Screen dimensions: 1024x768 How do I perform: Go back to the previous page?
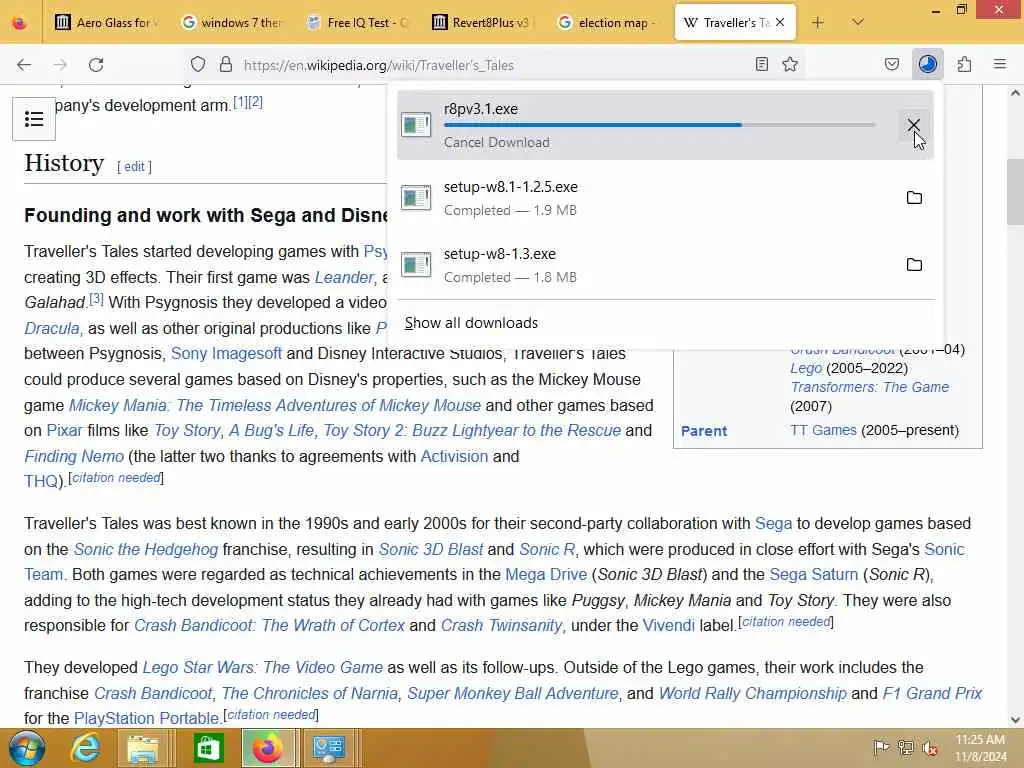pyautogui.click(x=24, y=65)
